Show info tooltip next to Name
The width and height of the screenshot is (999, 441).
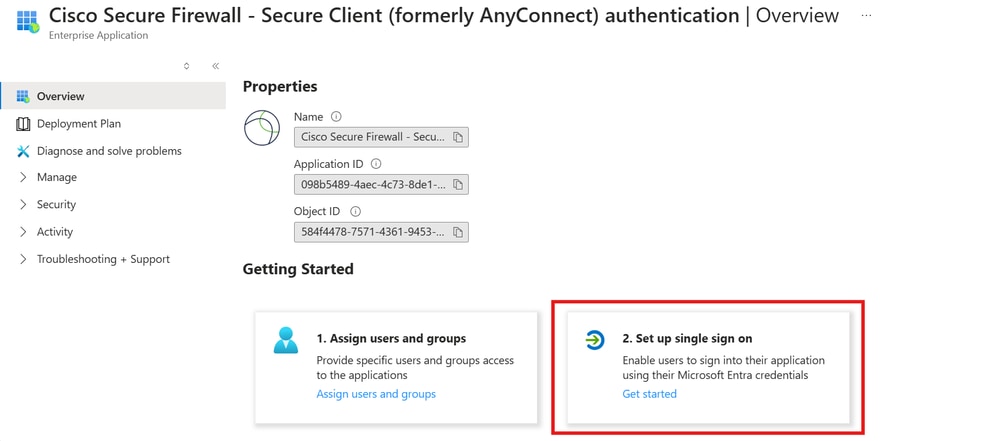(x=336, y=117)
